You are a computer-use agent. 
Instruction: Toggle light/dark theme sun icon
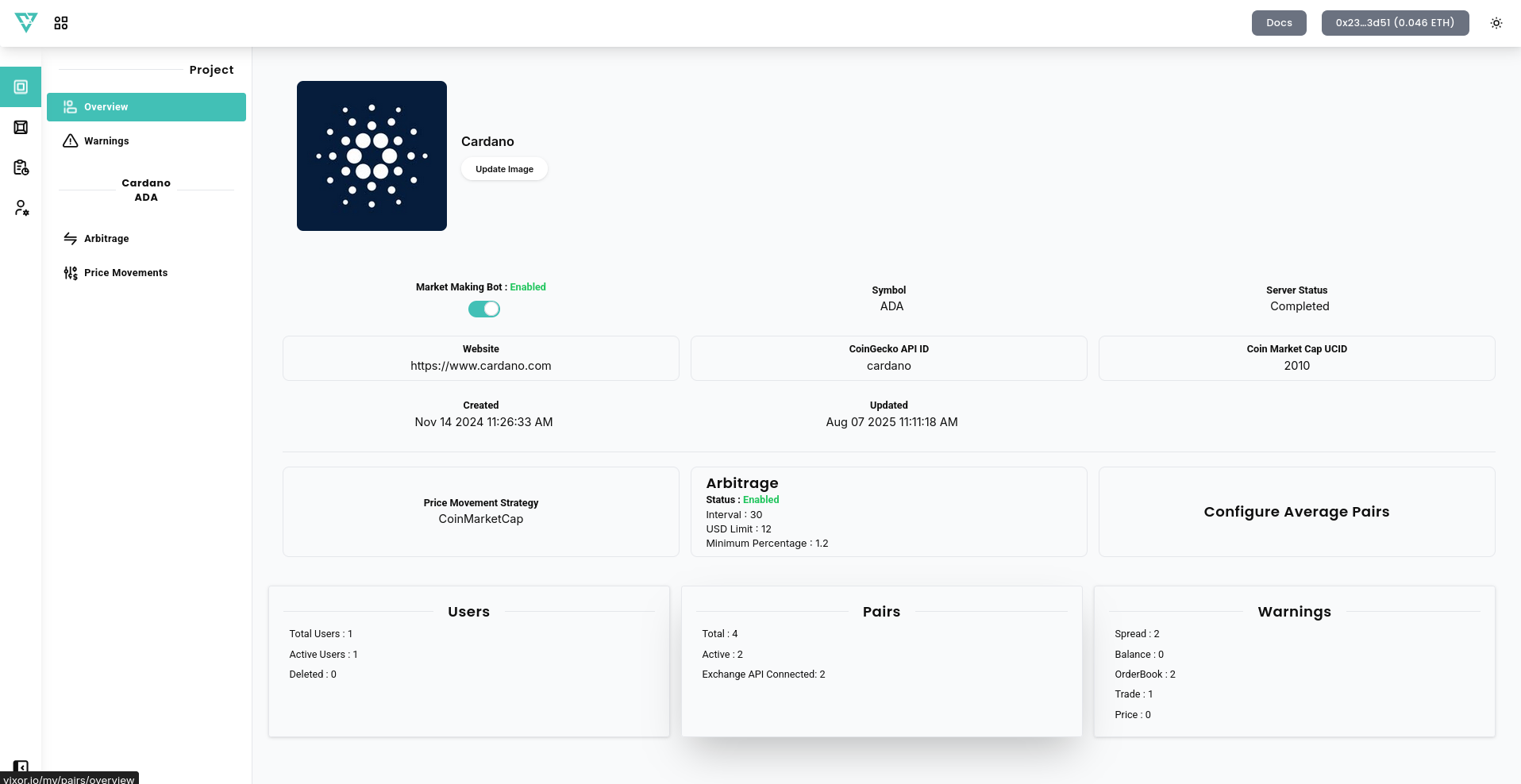click(x=1496, y=23)
